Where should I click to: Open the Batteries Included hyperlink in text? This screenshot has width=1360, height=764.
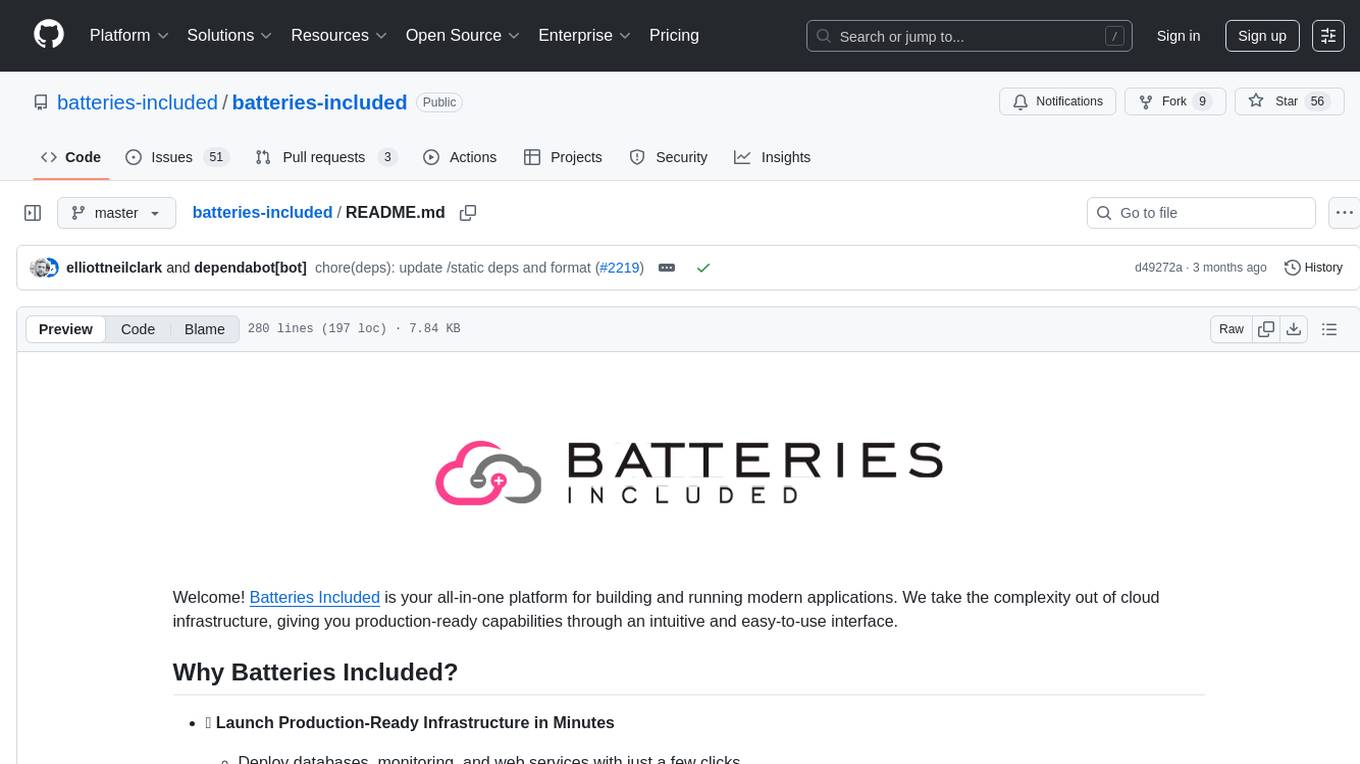point(314,597)
